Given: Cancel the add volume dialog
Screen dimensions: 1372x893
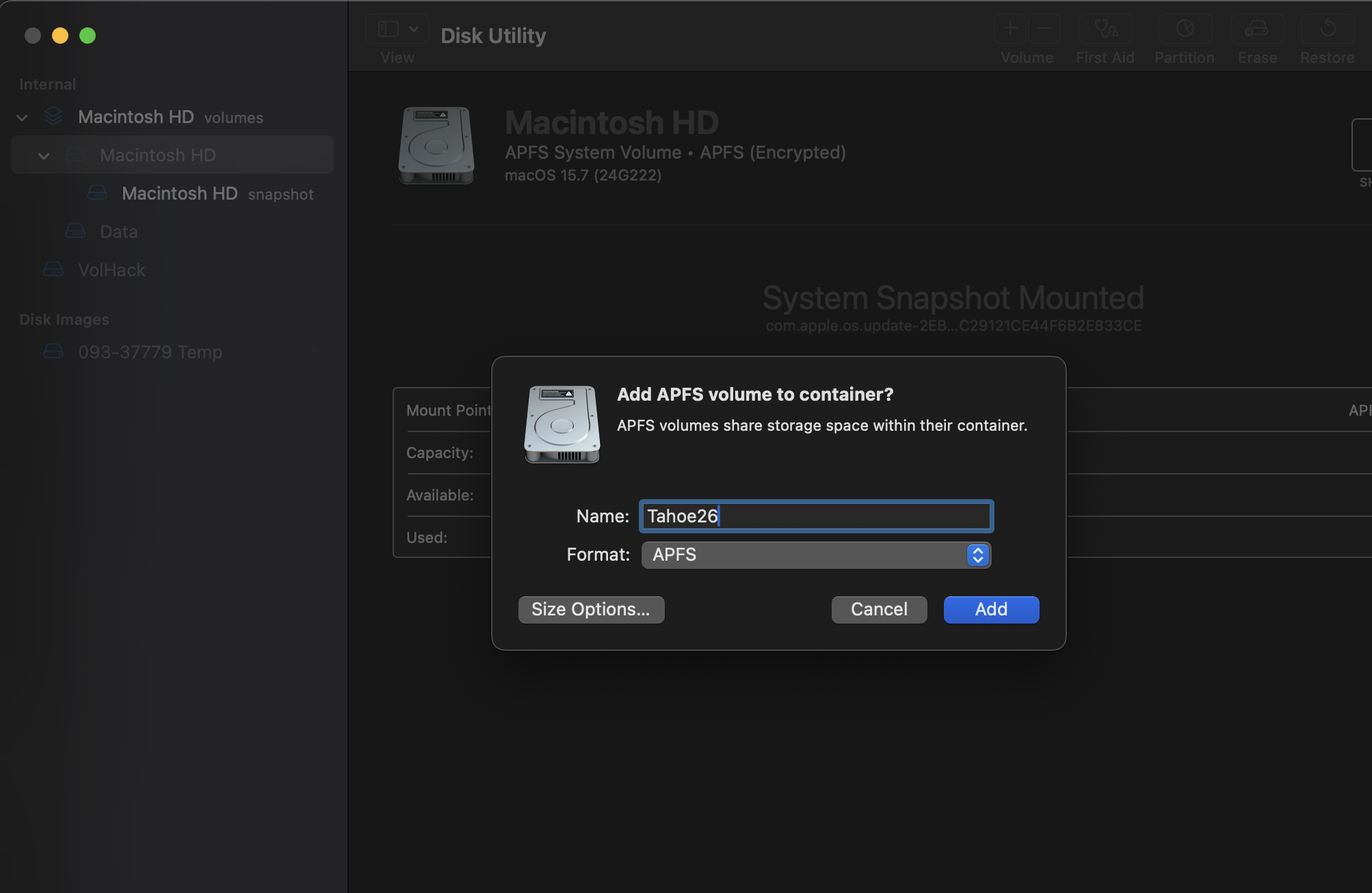Looking at the screenshot, I should click(879, 609).
